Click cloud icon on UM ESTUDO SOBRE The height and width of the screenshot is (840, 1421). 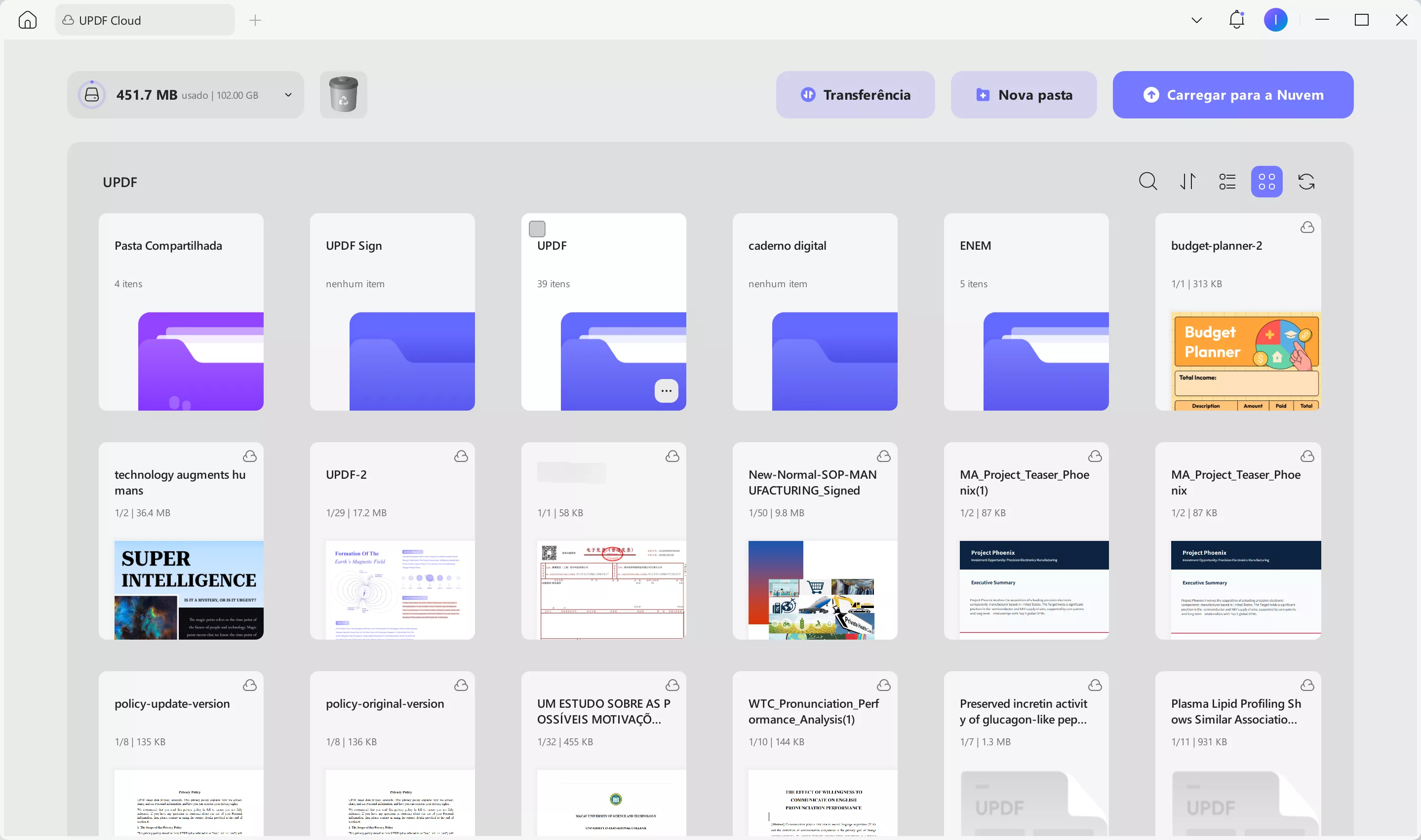[672, 686]
